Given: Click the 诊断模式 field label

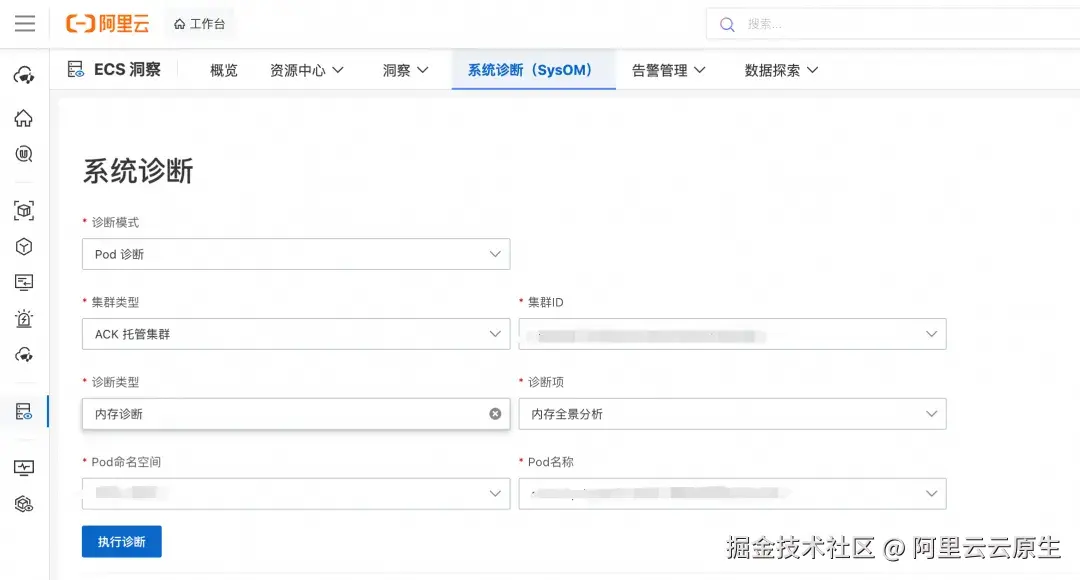Looking at the screenshot, I should (115, 222).
